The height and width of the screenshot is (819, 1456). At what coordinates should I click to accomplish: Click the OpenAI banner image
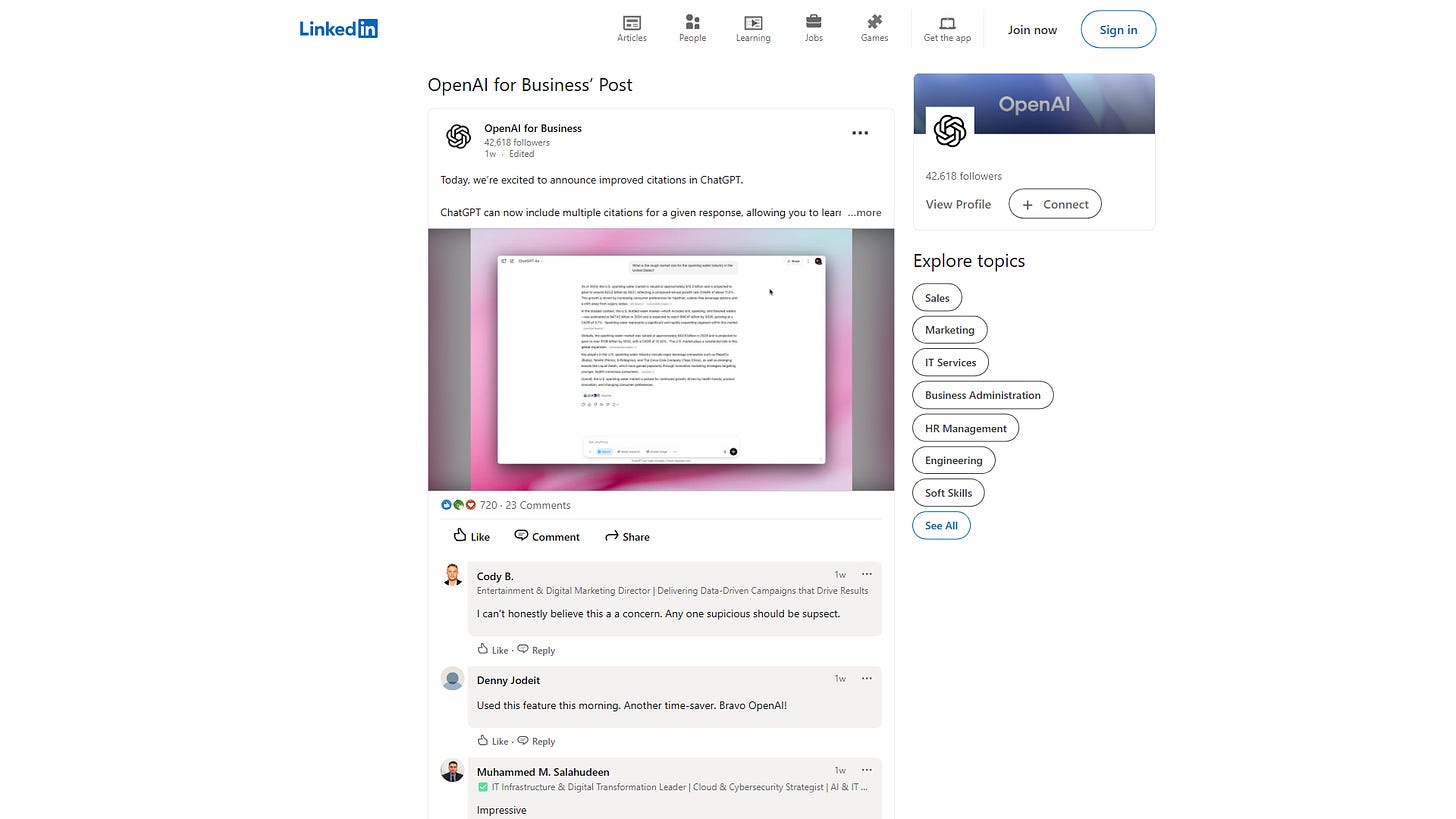click(1034, 103)
